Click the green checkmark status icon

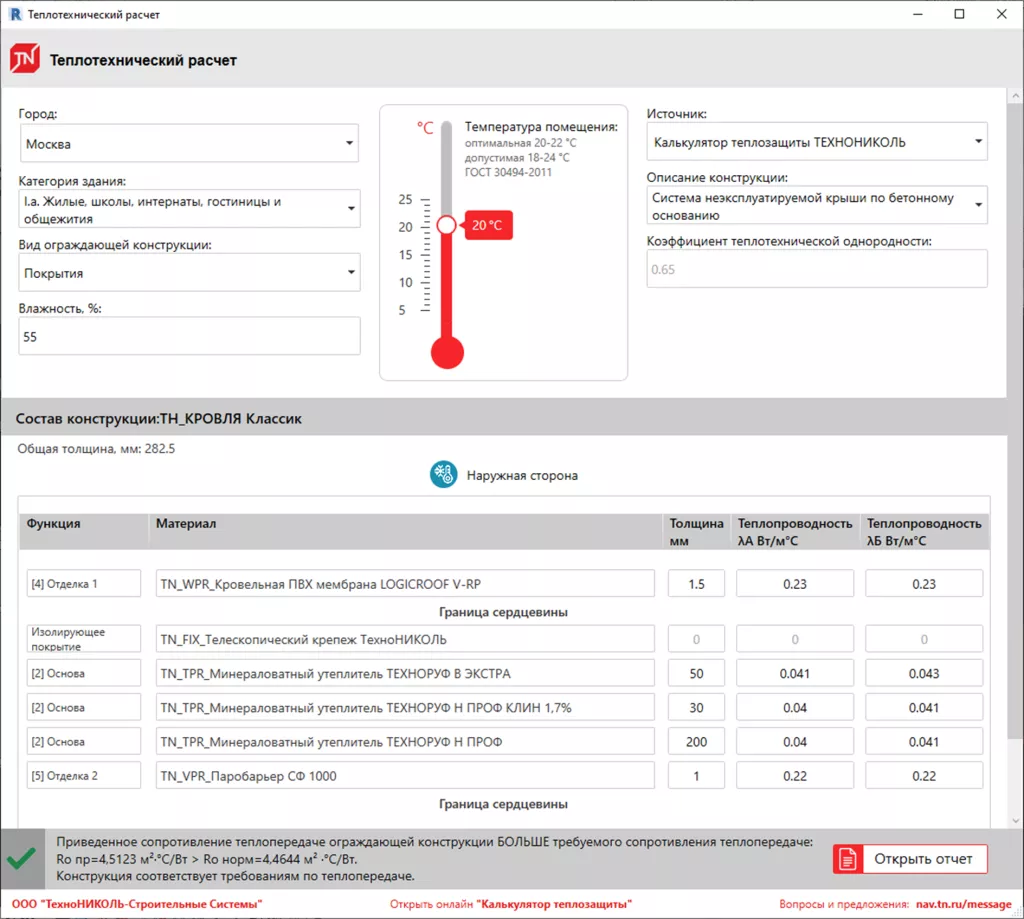tap(21, 859)
